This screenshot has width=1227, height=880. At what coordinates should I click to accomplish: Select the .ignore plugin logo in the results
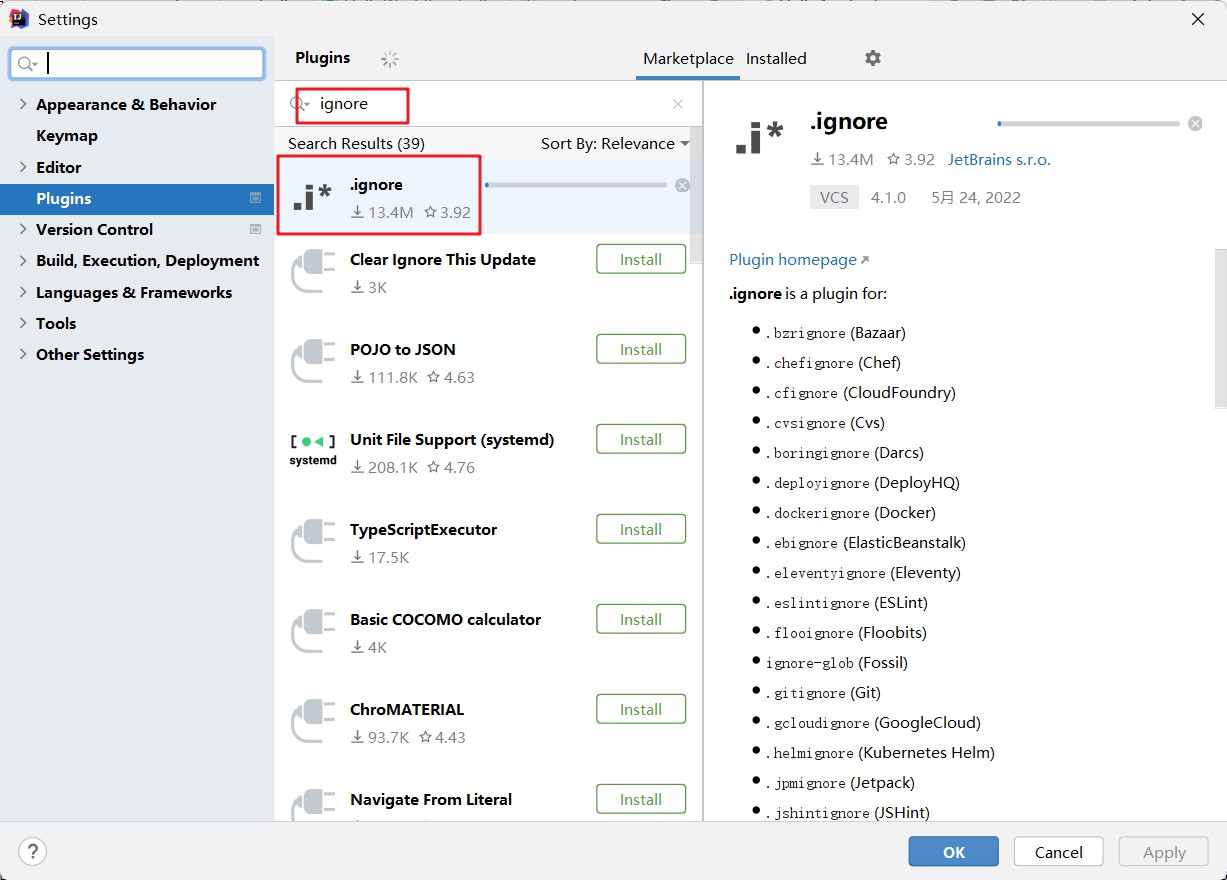click(x=312, y=198)
